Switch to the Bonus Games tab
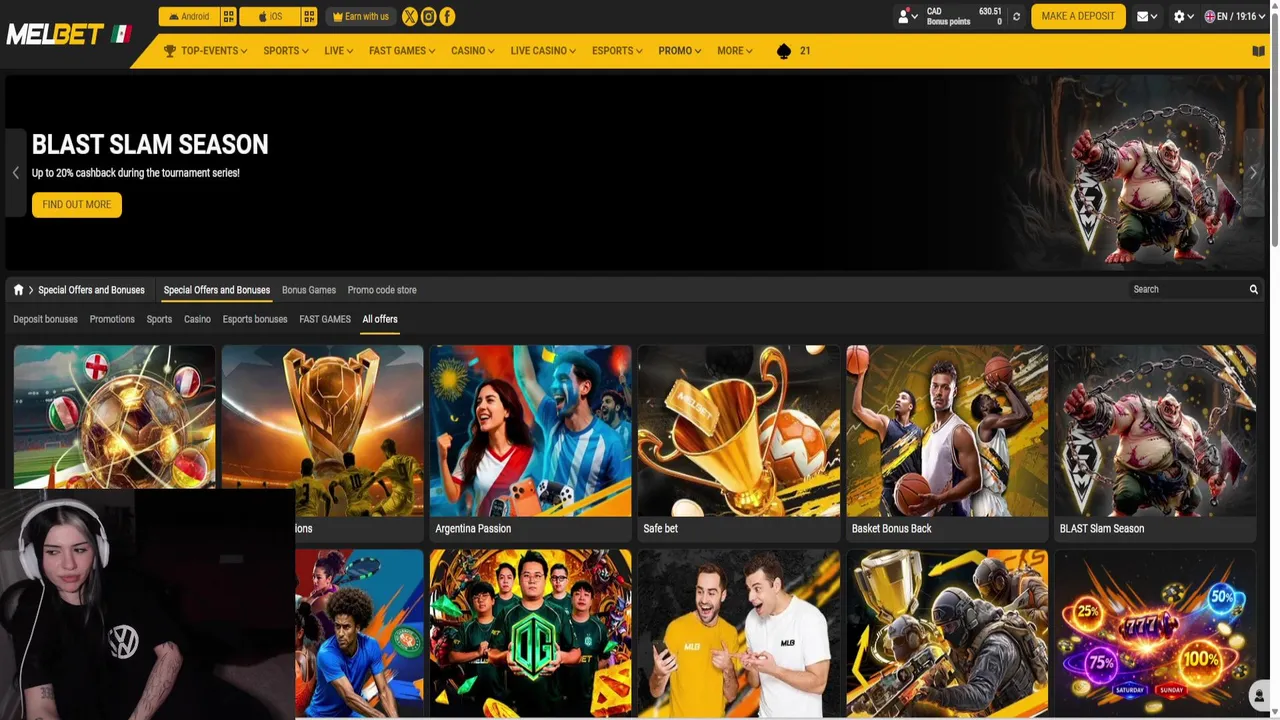1280x720 pixels. (309, 290)
